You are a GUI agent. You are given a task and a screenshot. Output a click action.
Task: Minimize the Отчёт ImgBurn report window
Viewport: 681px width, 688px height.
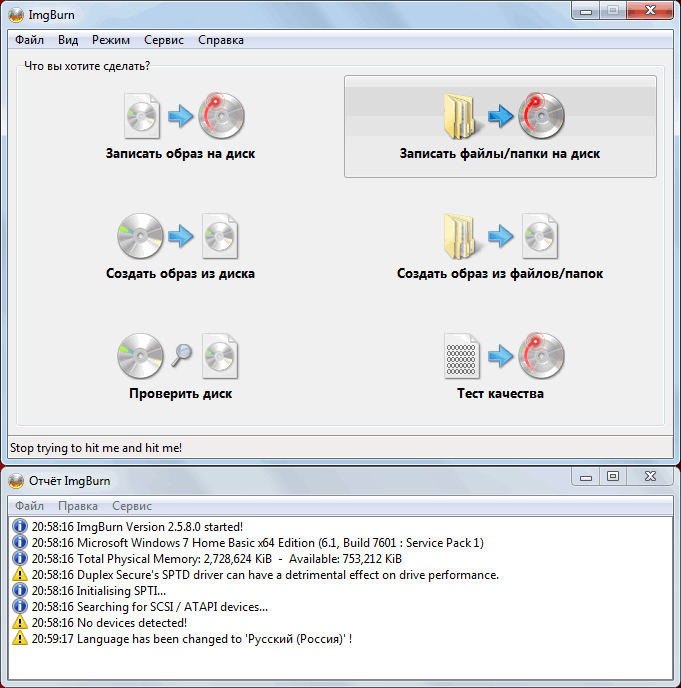(586, 477)
